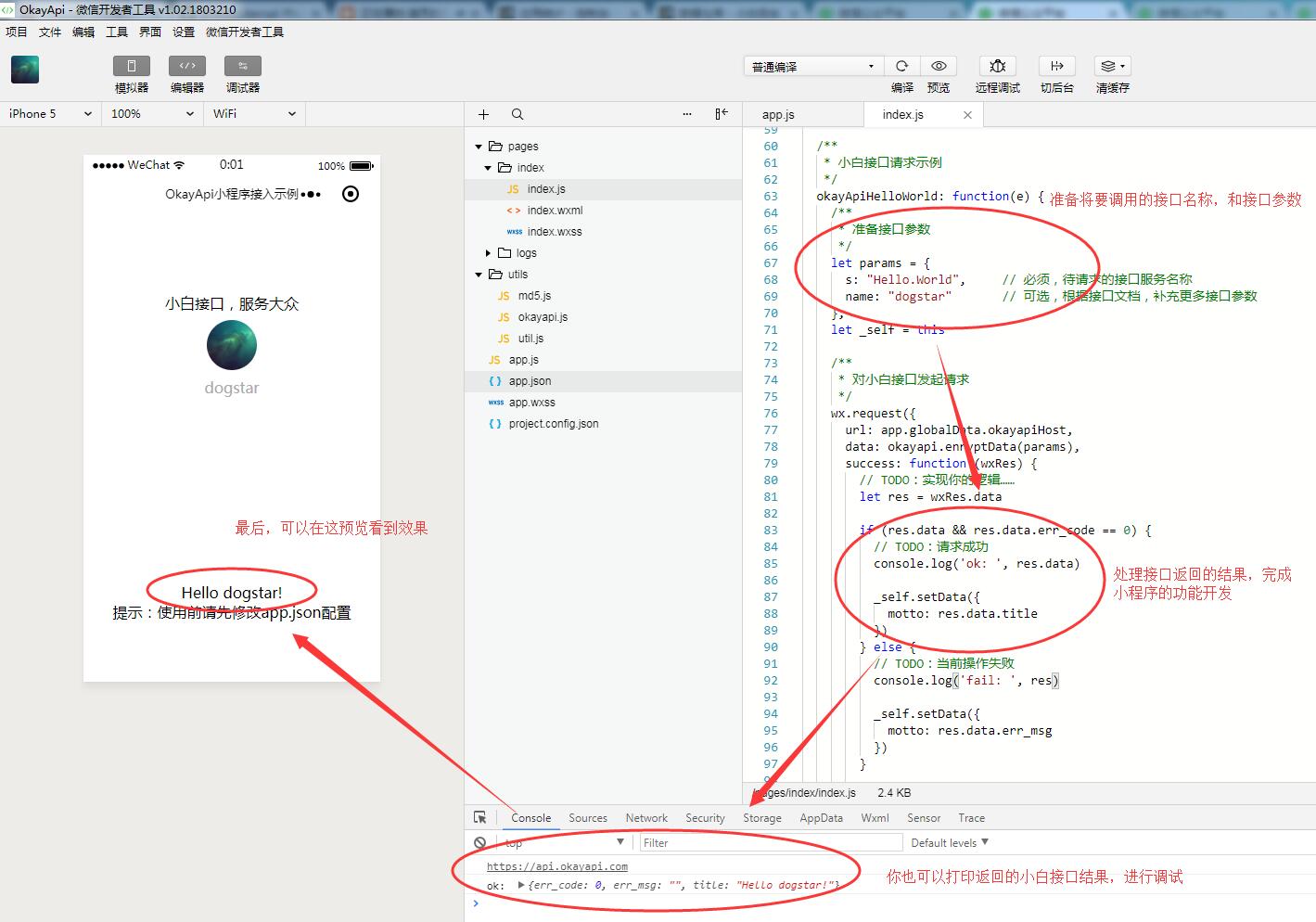The image size is (1316, 922).
Task: Click the plus icon to add file
Action: click(483, 114)
